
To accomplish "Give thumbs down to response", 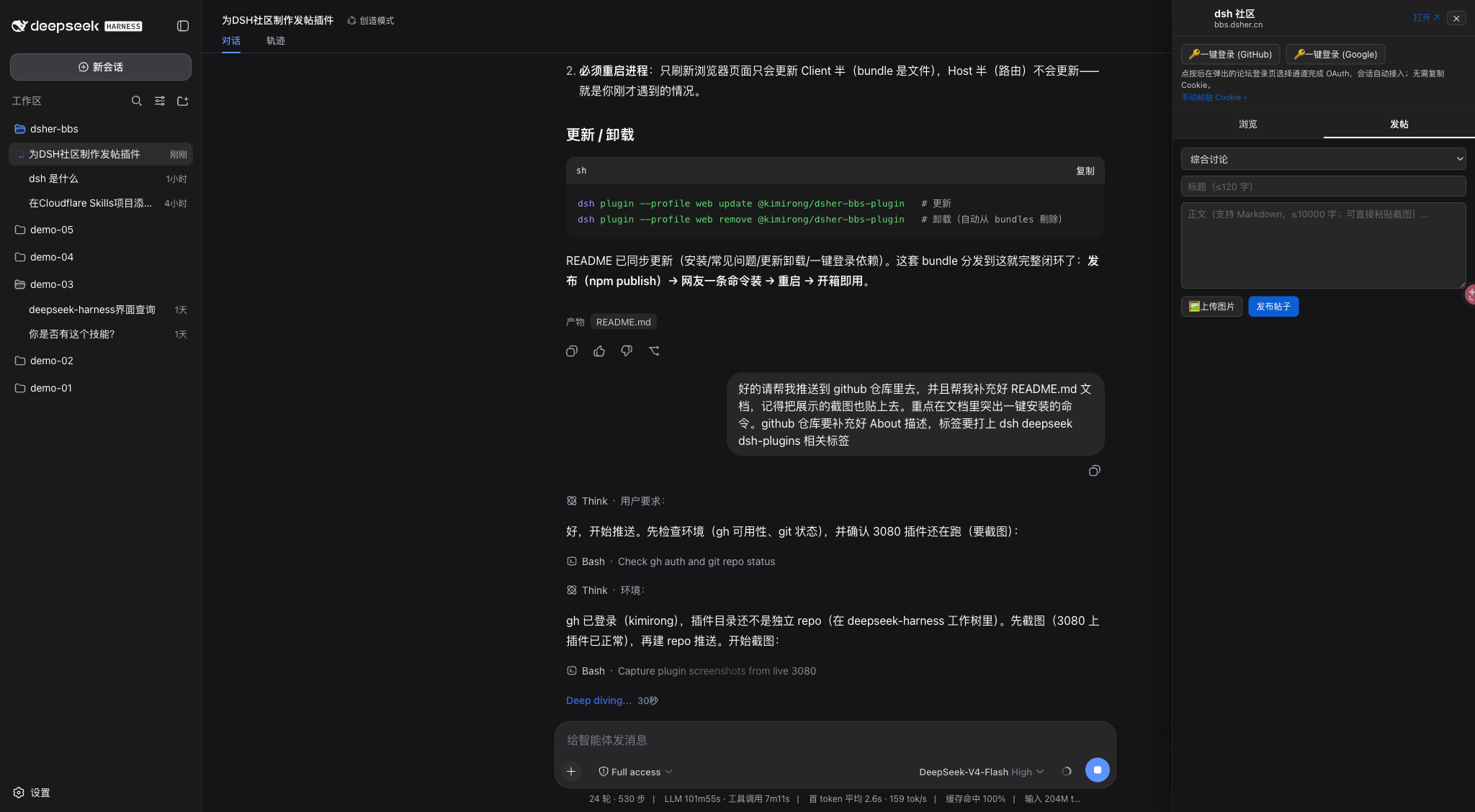I will (x=627, y=351).
